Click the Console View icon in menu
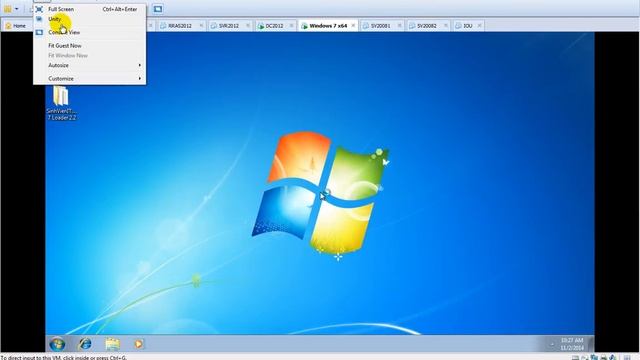 coord(39,32)
